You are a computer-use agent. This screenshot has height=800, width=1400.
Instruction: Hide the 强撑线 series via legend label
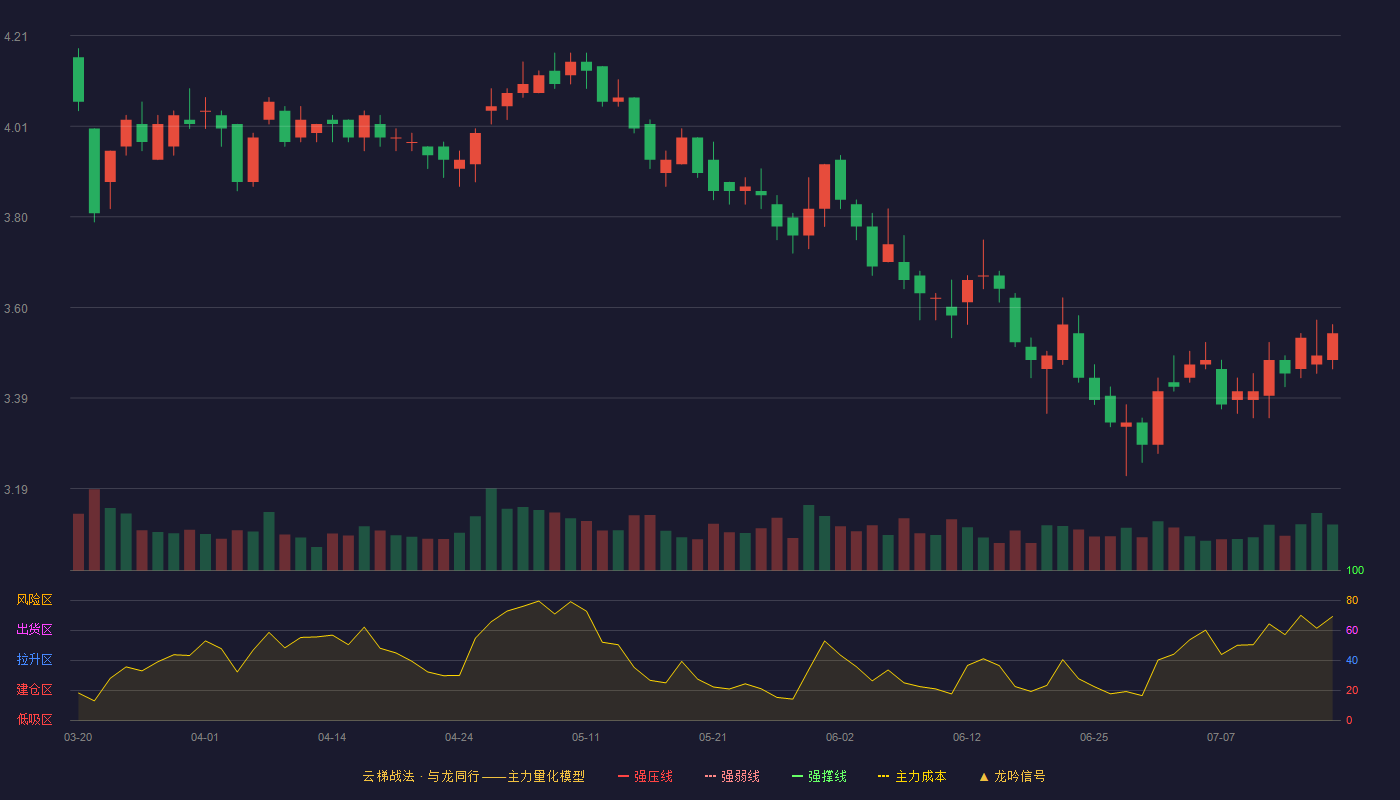tap(827, 776)
